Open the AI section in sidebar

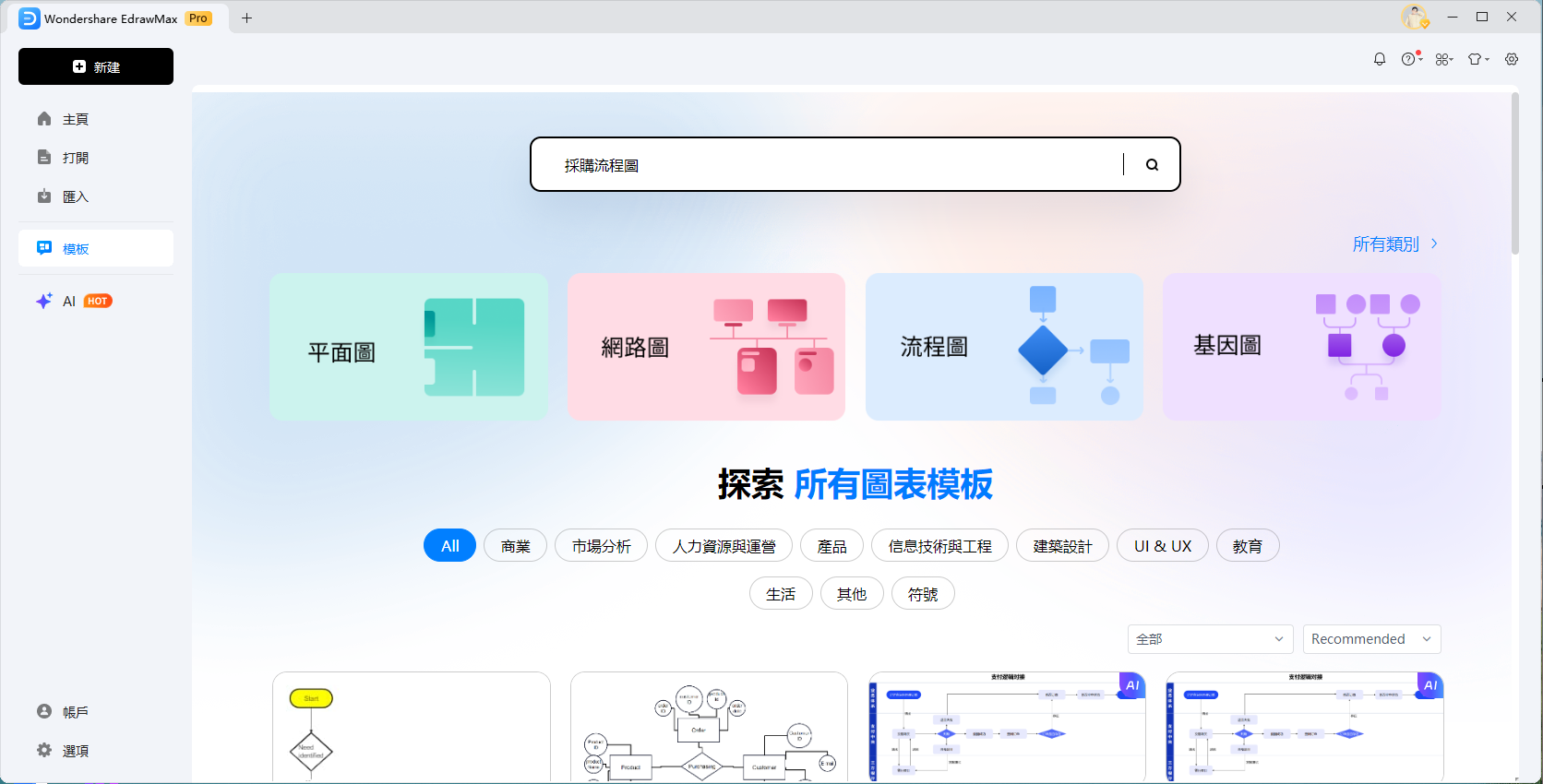[96, 301]
